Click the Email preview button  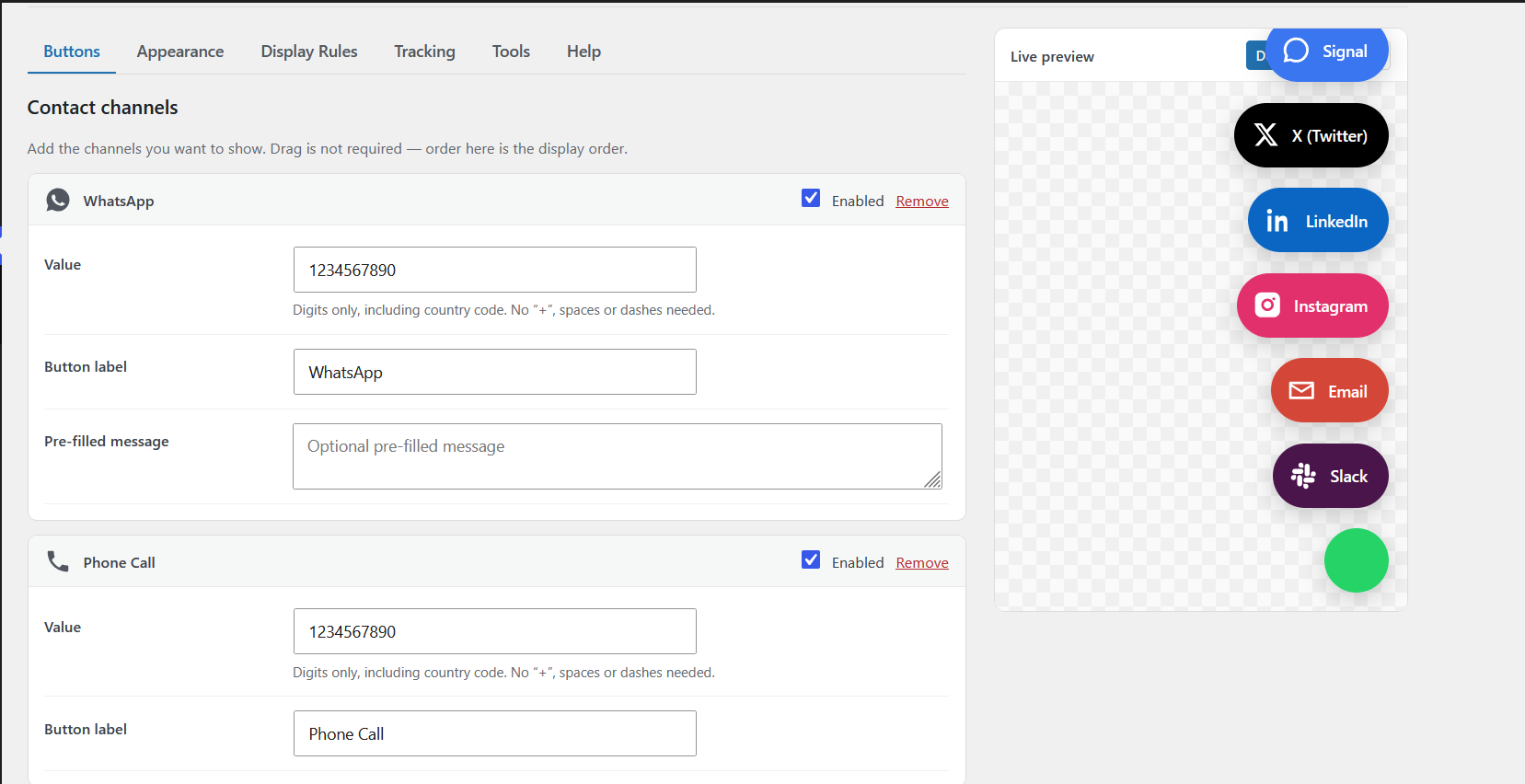[1329, 390]
